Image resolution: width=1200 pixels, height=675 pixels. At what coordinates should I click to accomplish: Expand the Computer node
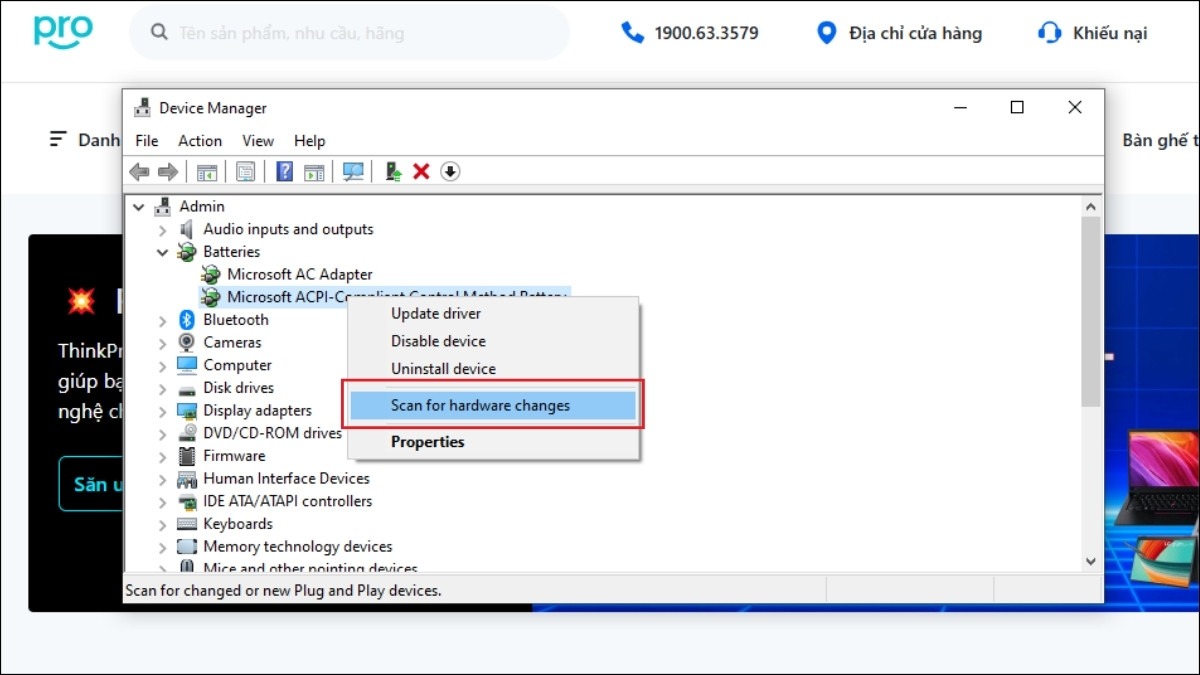[162, 365]
